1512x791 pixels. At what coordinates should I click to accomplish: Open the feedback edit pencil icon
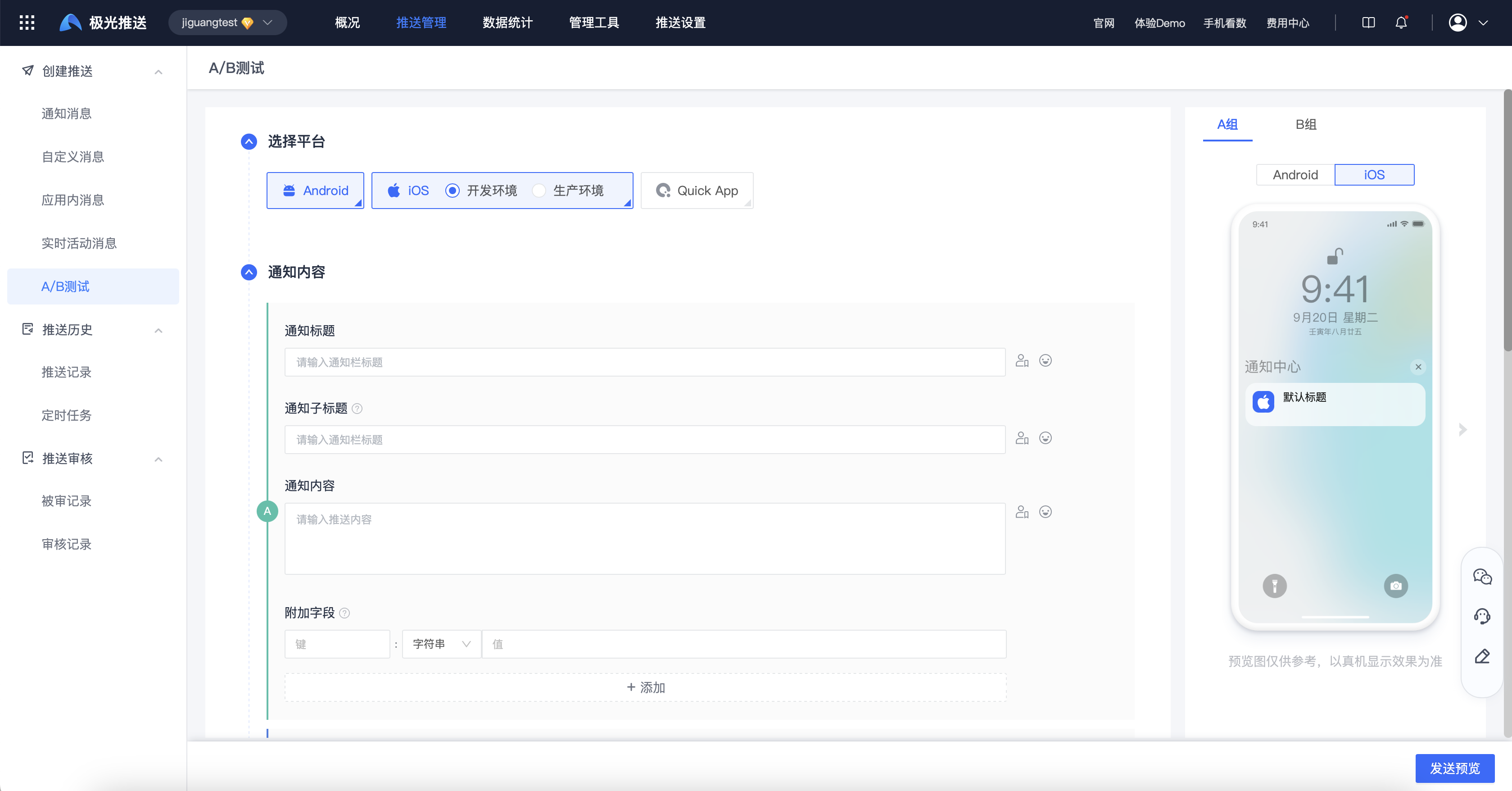[x=1482, y=656]
